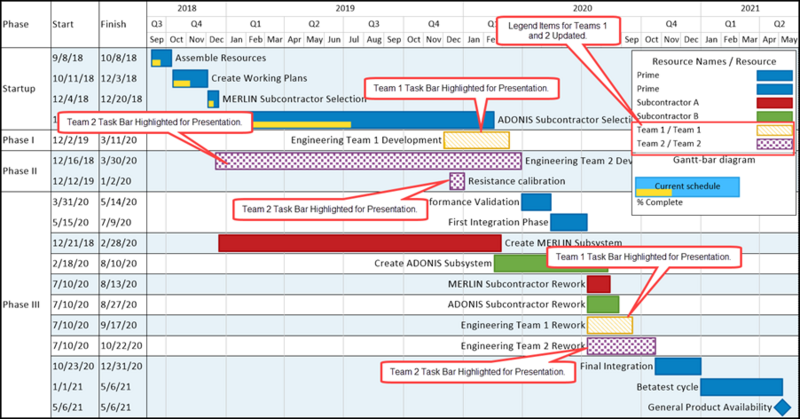Click the 10/23/20 start date cell
800x419 pixels.
click(73, 366)
